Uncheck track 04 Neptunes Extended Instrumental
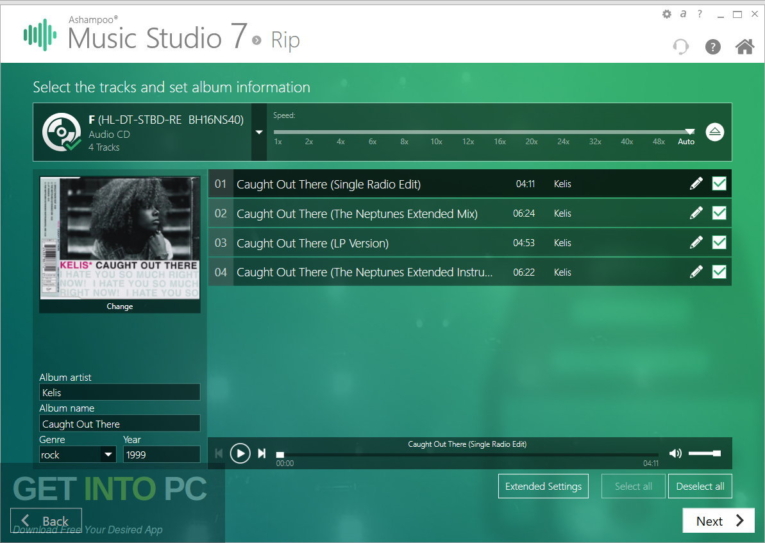Viewport: 765px width, 543px height. coord(719,272)
